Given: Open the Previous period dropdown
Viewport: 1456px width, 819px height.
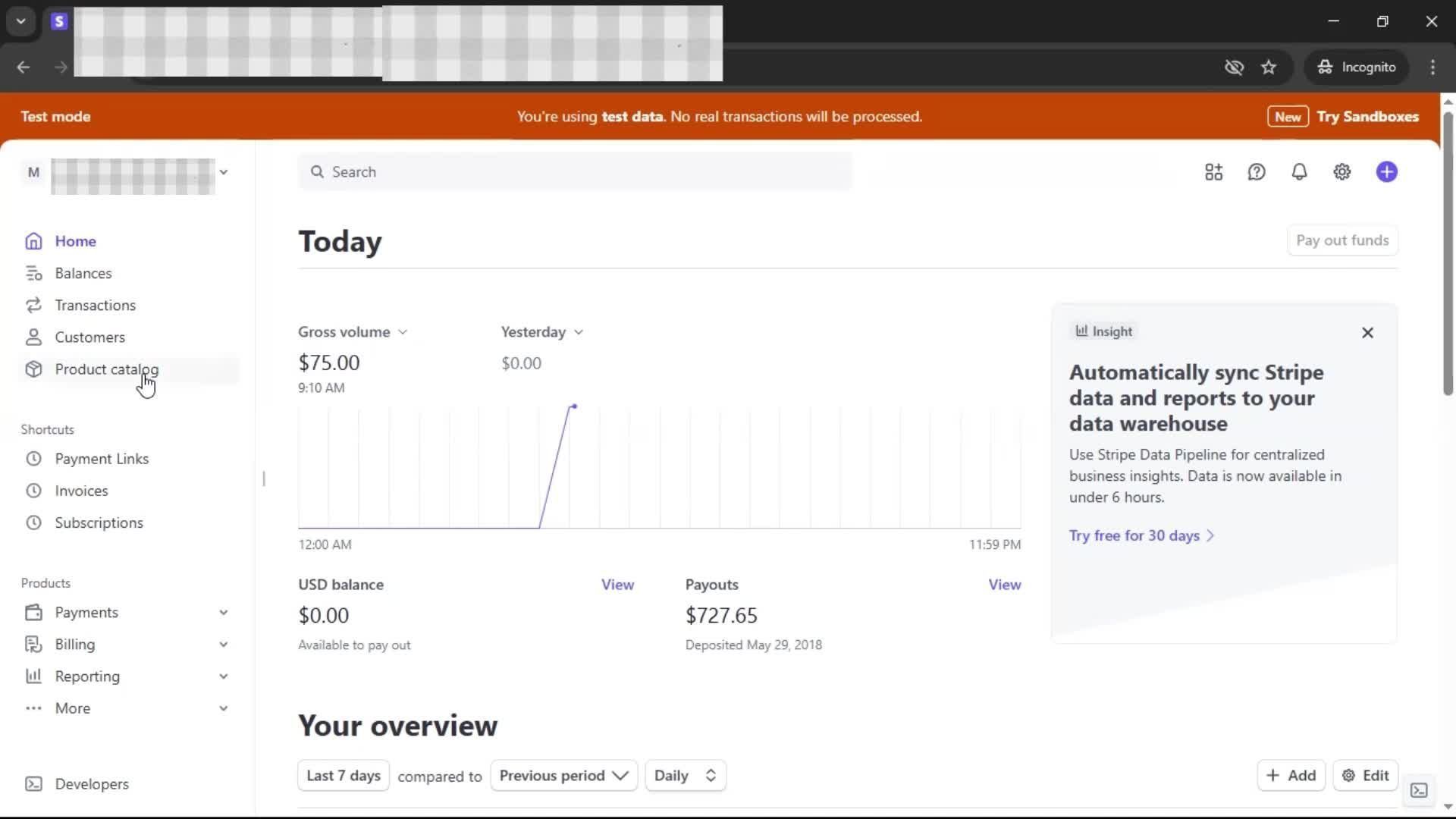Looking at the screenshot, I should pyautogui.click(x=563, y=776).
